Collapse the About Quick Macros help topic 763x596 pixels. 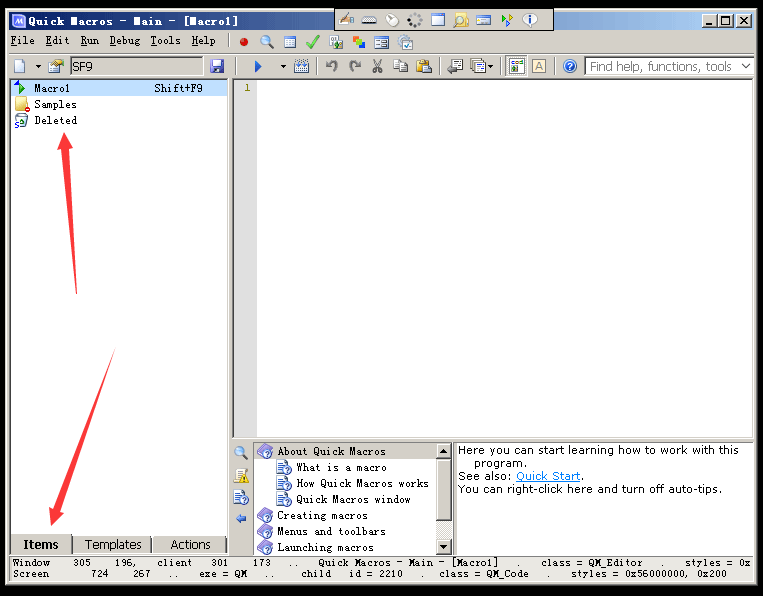pos(265,451)
